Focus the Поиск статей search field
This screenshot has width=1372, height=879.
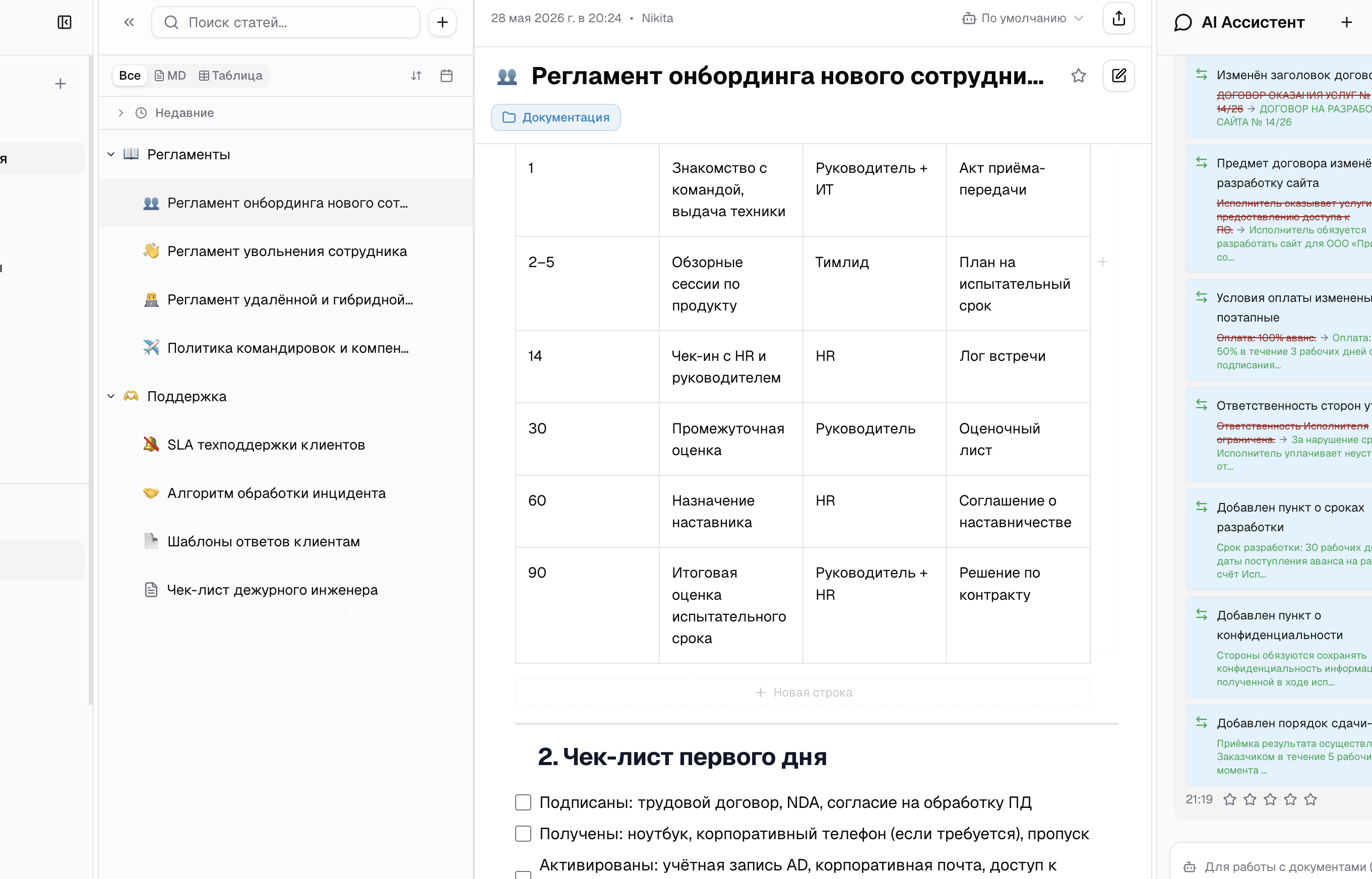[x=286, y=22]
